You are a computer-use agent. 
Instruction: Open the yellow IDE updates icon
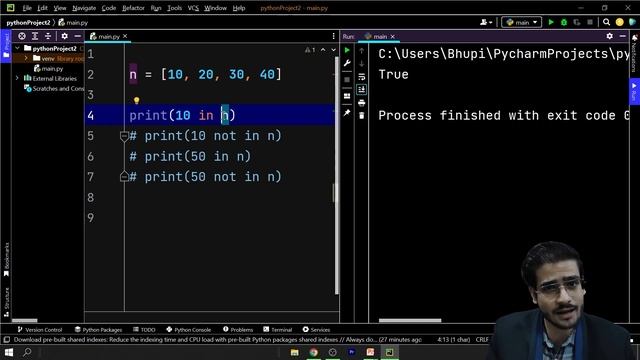coord(620,22)
